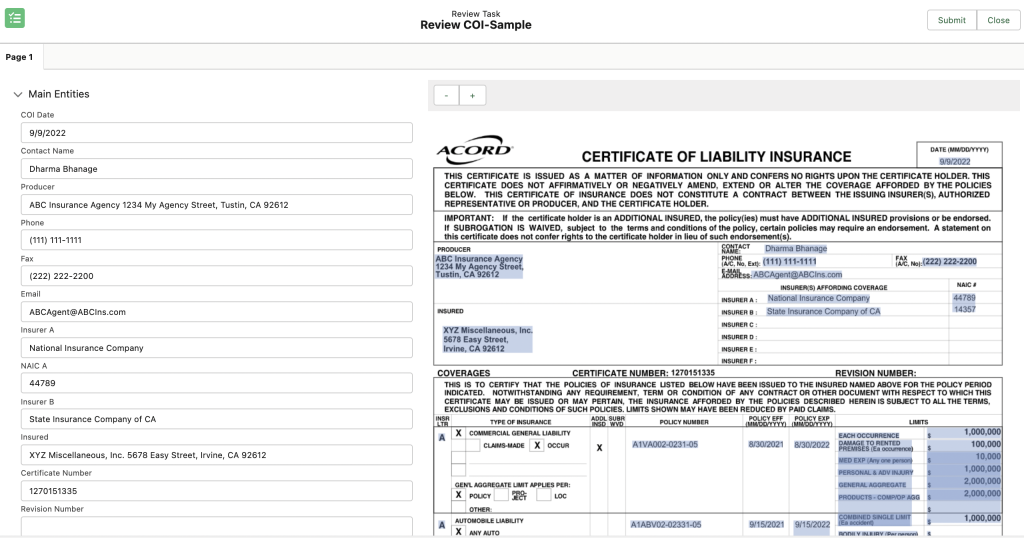Click automobile policy expiry date 9/15/2022

(812, 524)
